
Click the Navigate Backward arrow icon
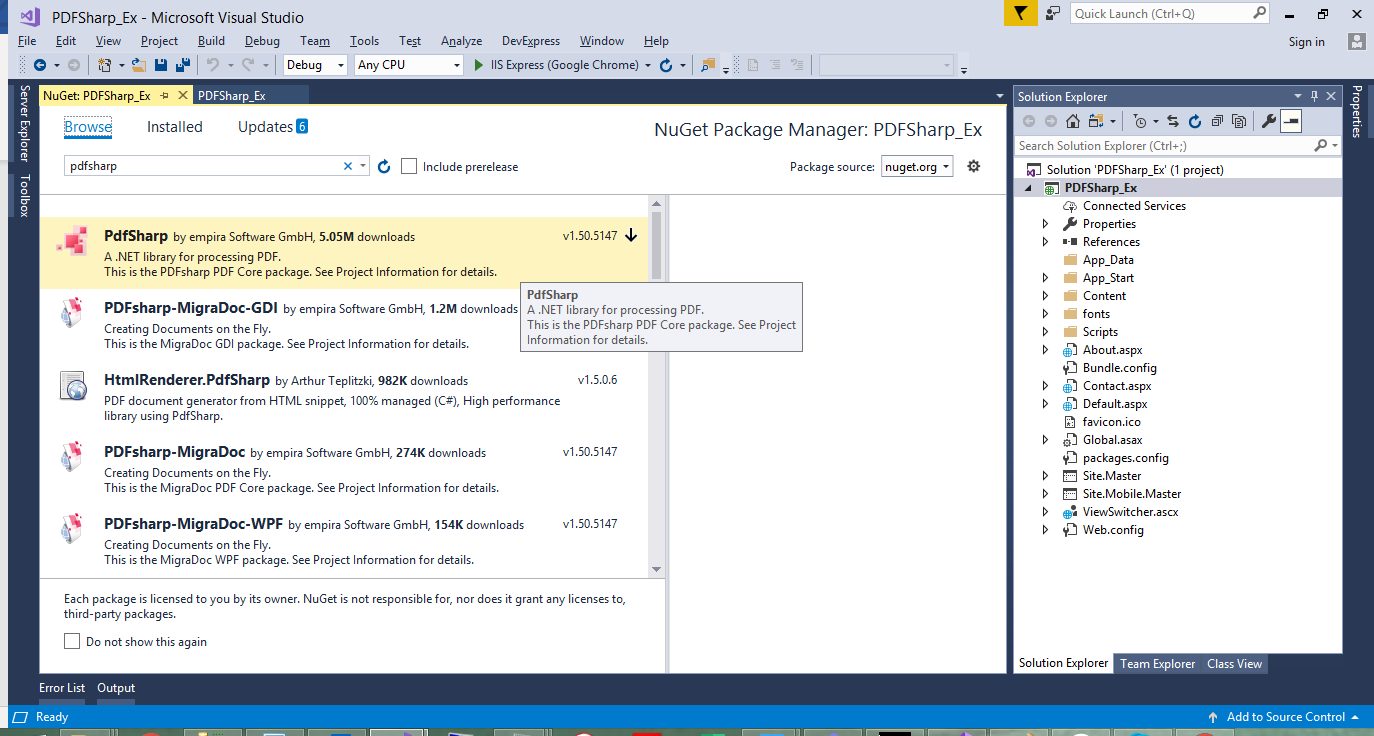click(x=40, y=65)
